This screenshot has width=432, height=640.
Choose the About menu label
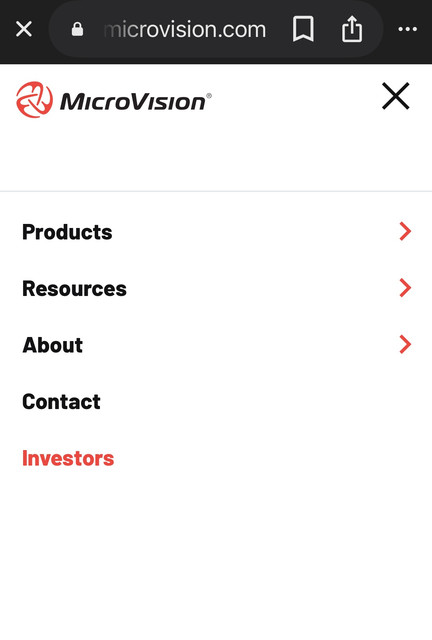(53, 345)
